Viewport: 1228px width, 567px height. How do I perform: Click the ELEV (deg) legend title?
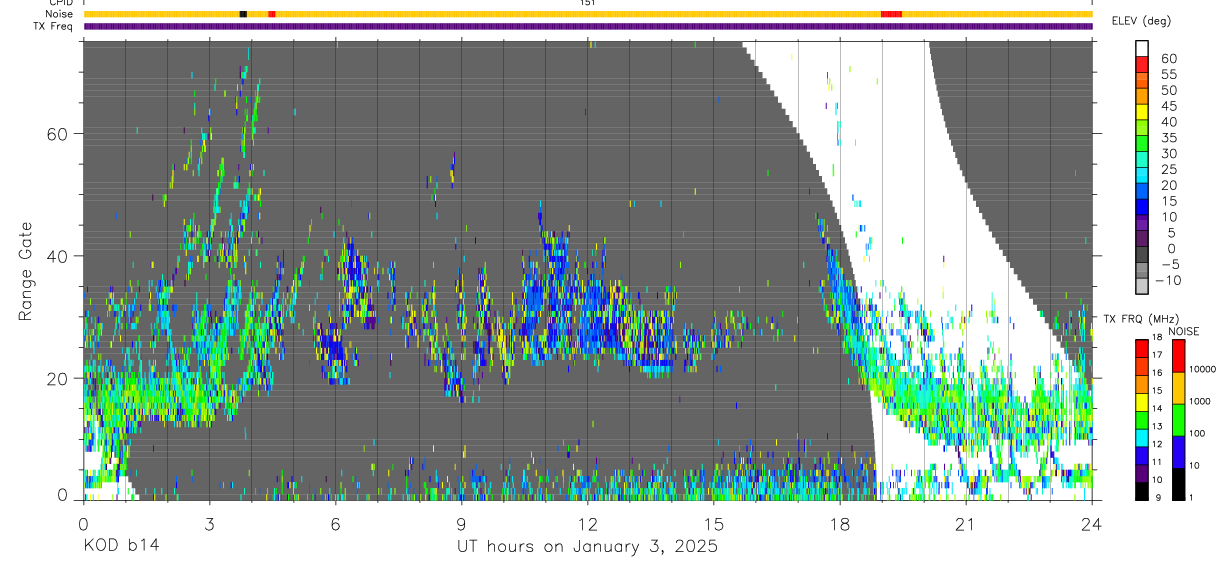tap(1140, 20)
